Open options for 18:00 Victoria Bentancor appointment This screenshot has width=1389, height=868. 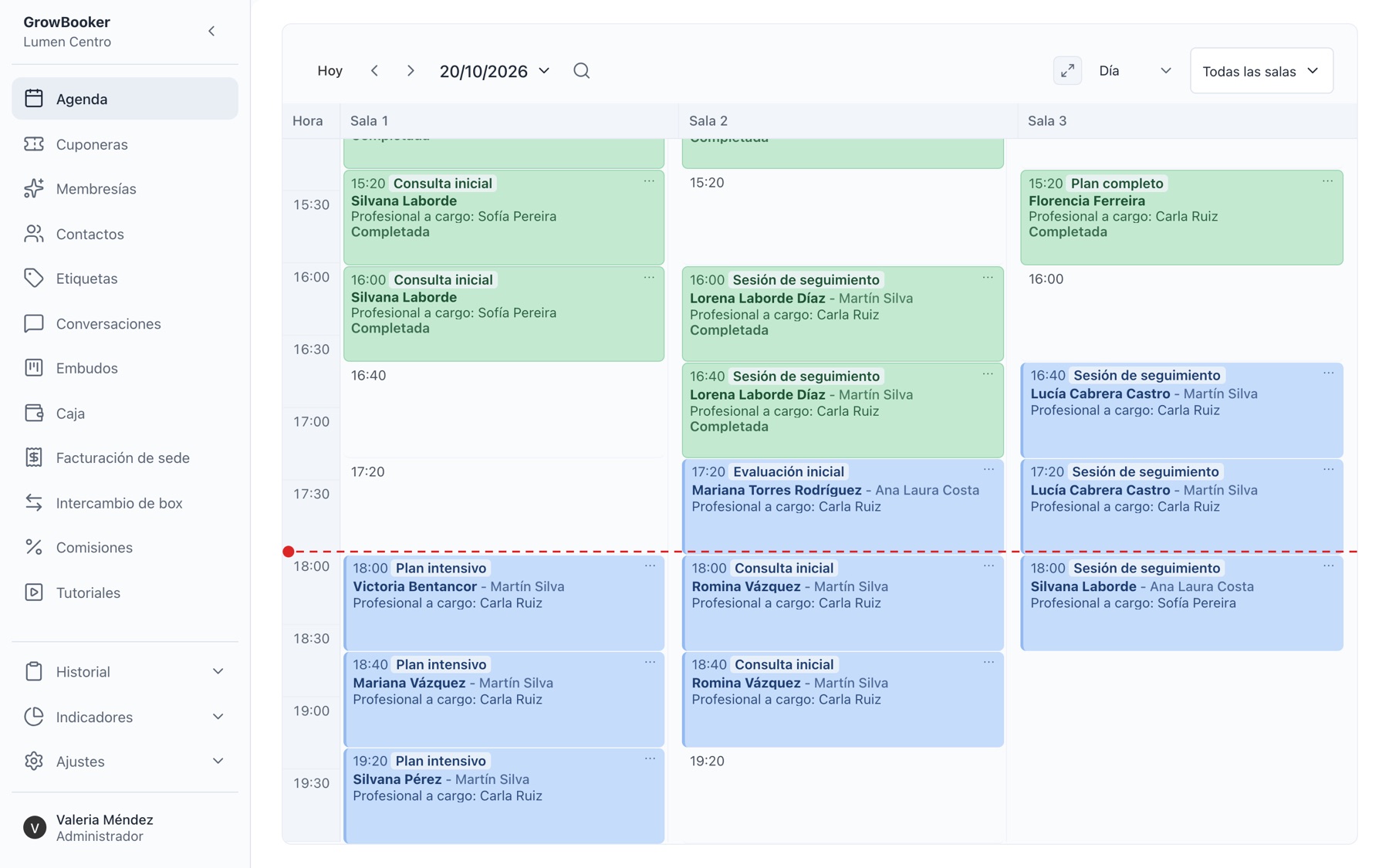(x=650, y=566)
